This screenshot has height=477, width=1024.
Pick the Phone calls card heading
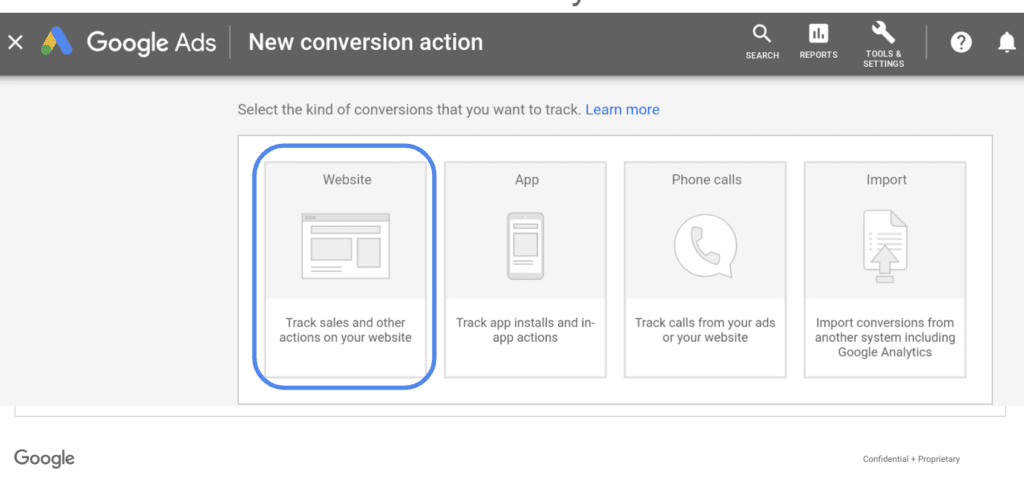point(706,180)
